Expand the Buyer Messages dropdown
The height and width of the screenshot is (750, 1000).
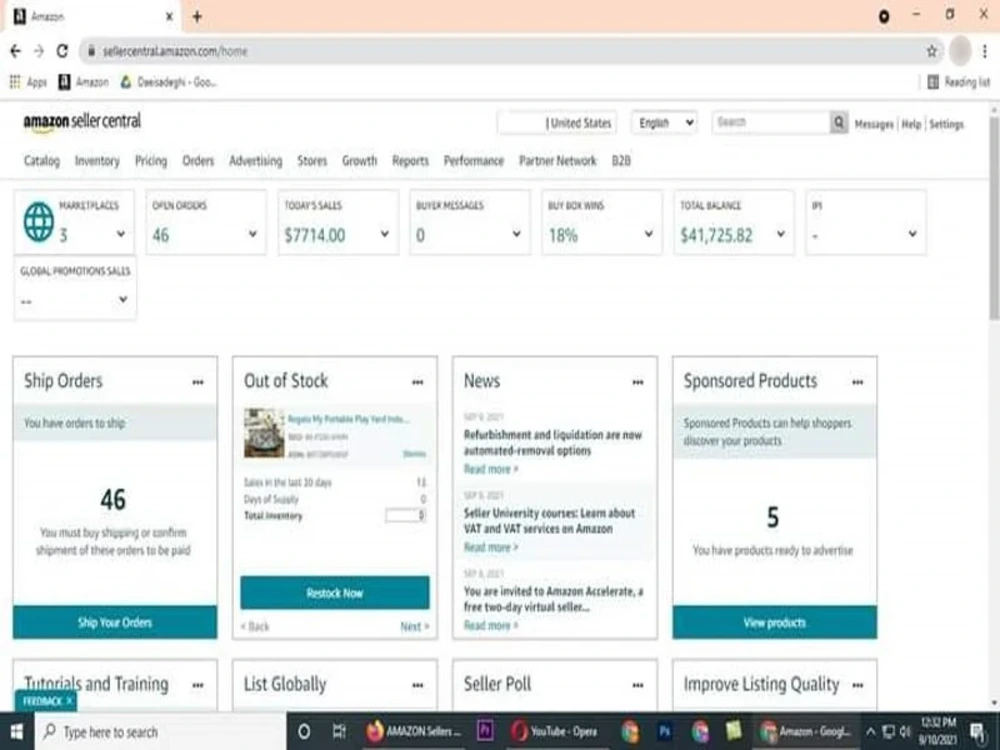pos(517,234)
